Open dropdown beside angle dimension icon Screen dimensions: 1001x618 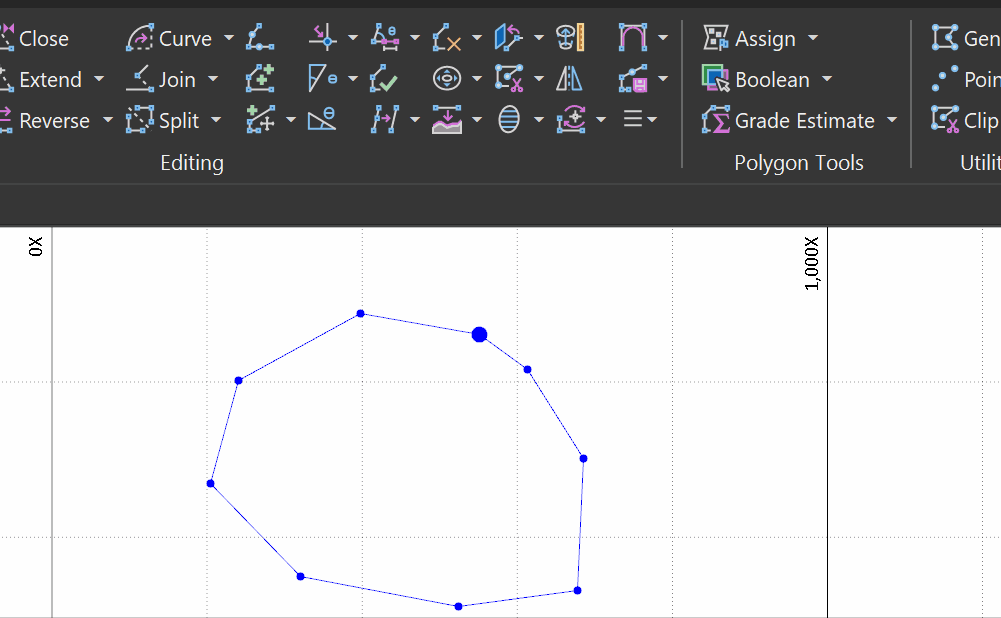click(x=415, y=38)
